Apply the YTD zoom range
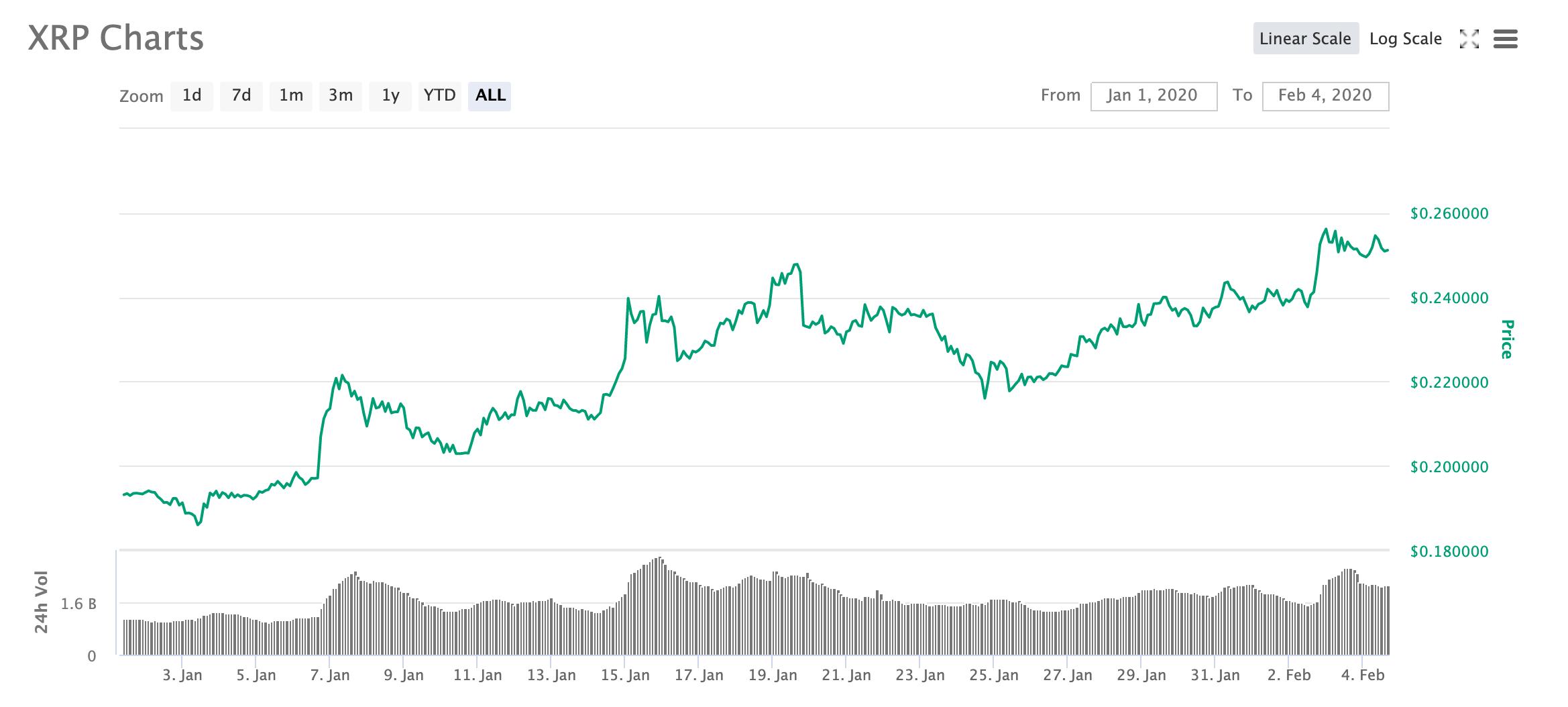This screenshot has width=1568, height=707. tap(439, 95)
